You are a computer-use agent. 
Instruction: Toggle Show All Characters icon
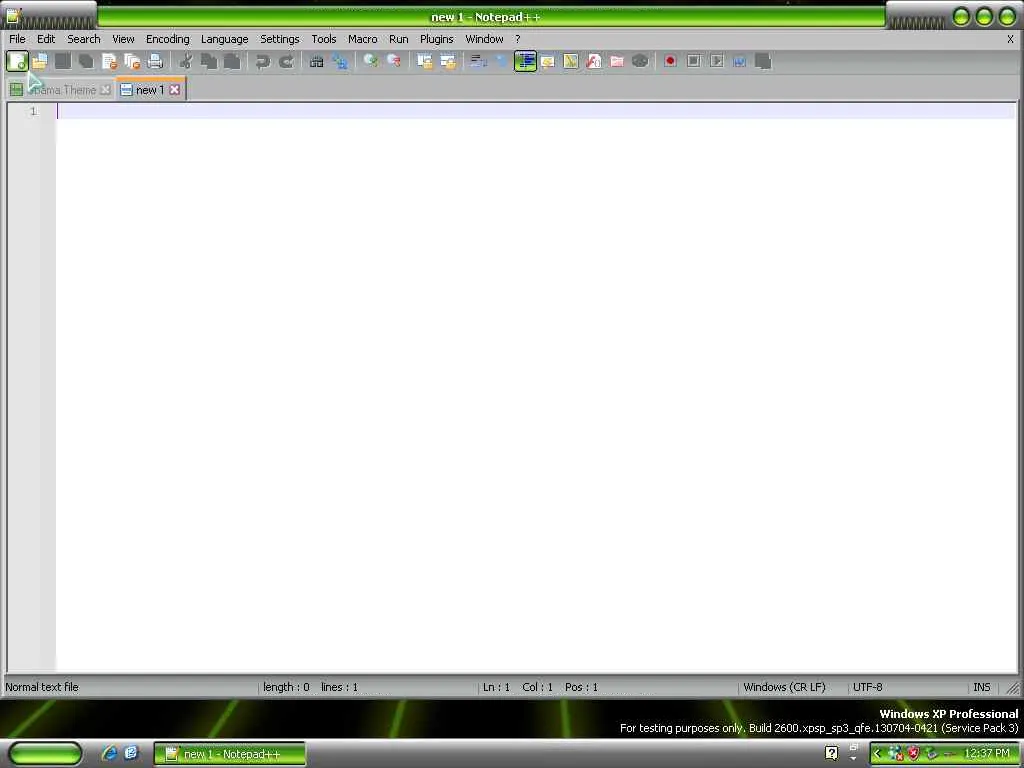pos(502,61)
